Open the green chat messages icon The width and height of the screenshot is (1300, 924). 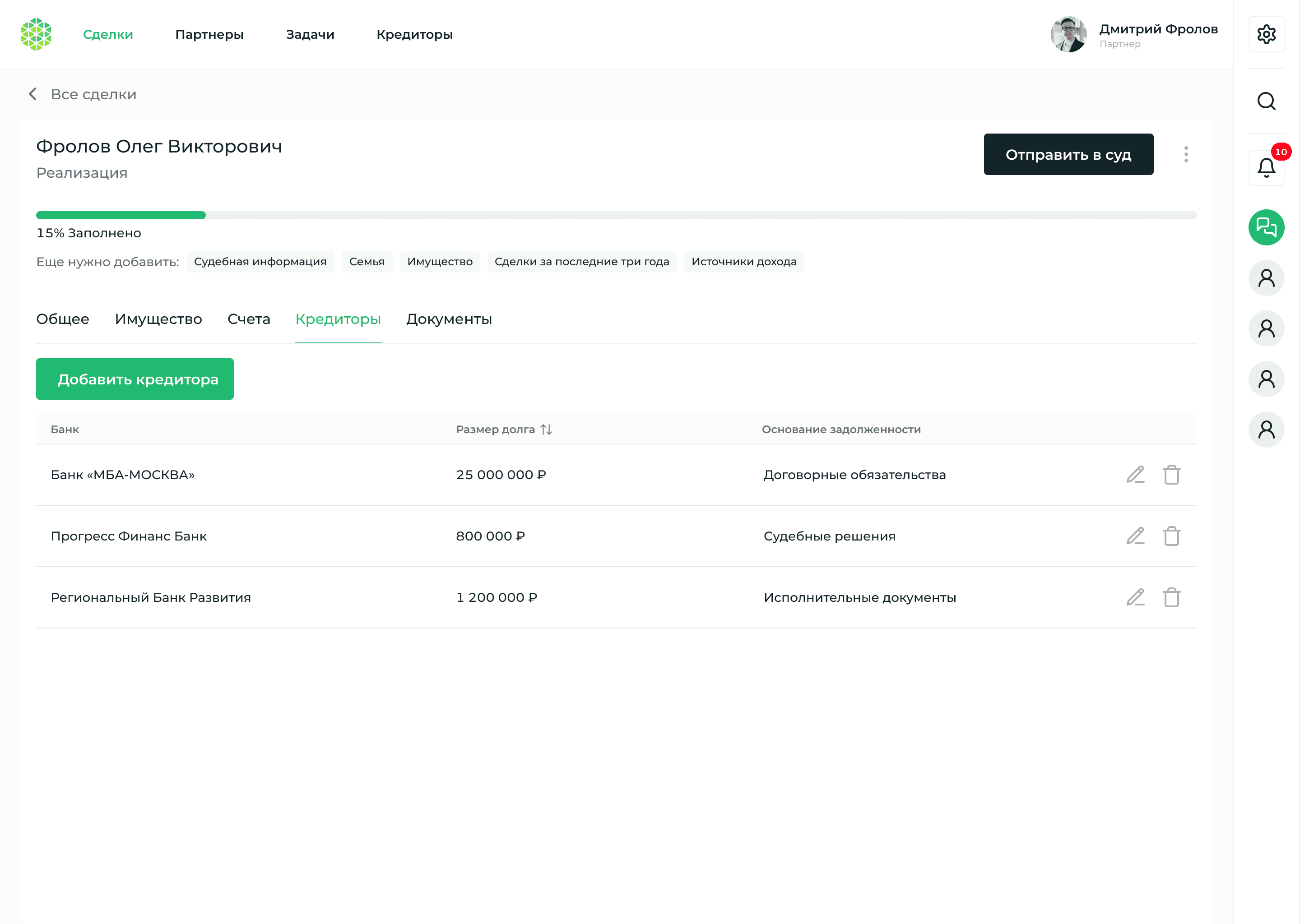1266,227
